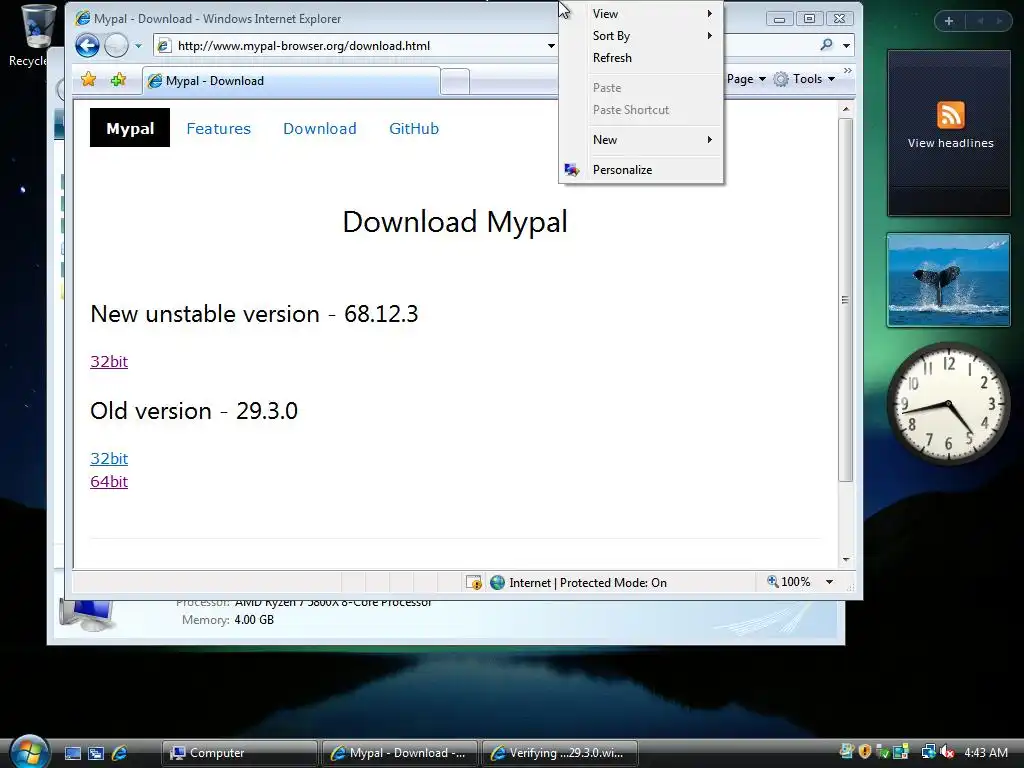
Task: Choose Refresh from the context menu
Action: pos(641,57)
